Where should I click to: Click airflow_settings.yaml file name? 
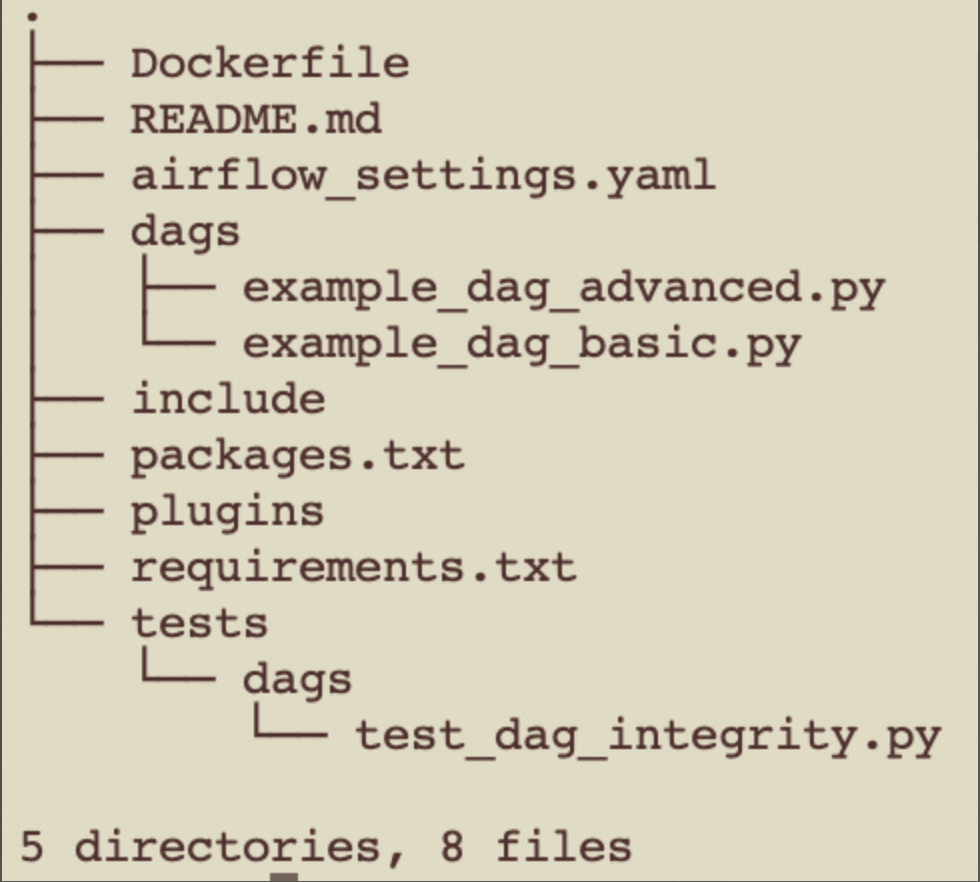(x=423, y=176)
